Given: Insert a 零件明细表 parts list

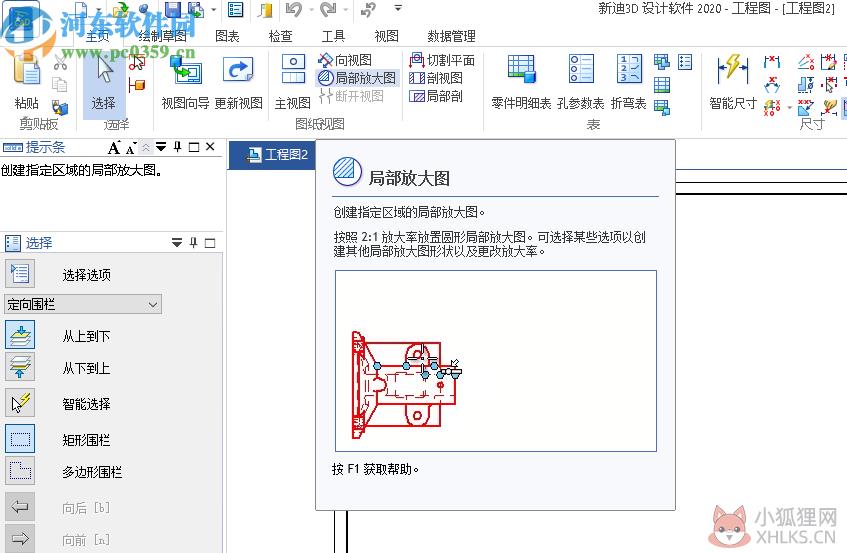Looking at the screenshot, I should (x=521, y=82).
